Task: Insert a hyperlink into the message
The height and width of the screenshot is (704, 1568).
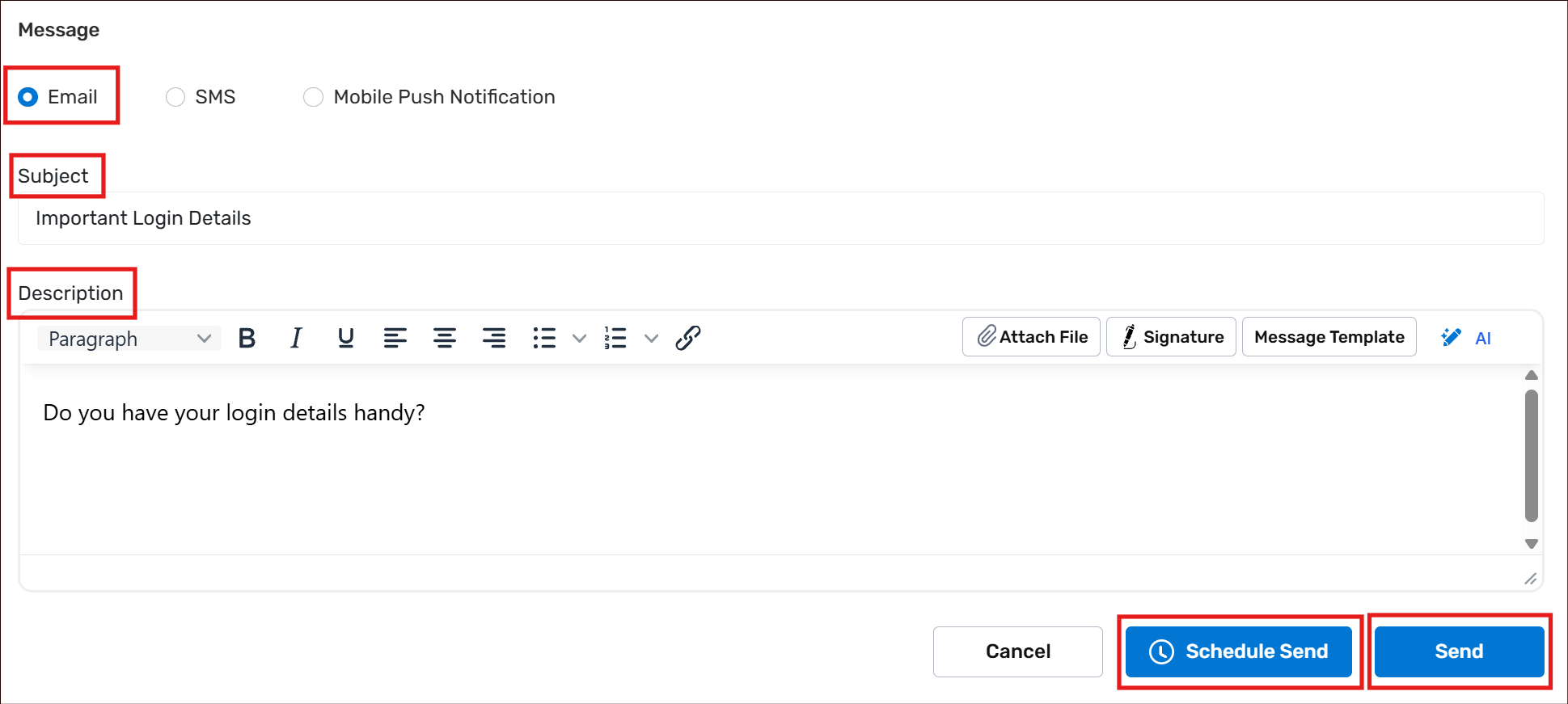Action: (687, 338)
